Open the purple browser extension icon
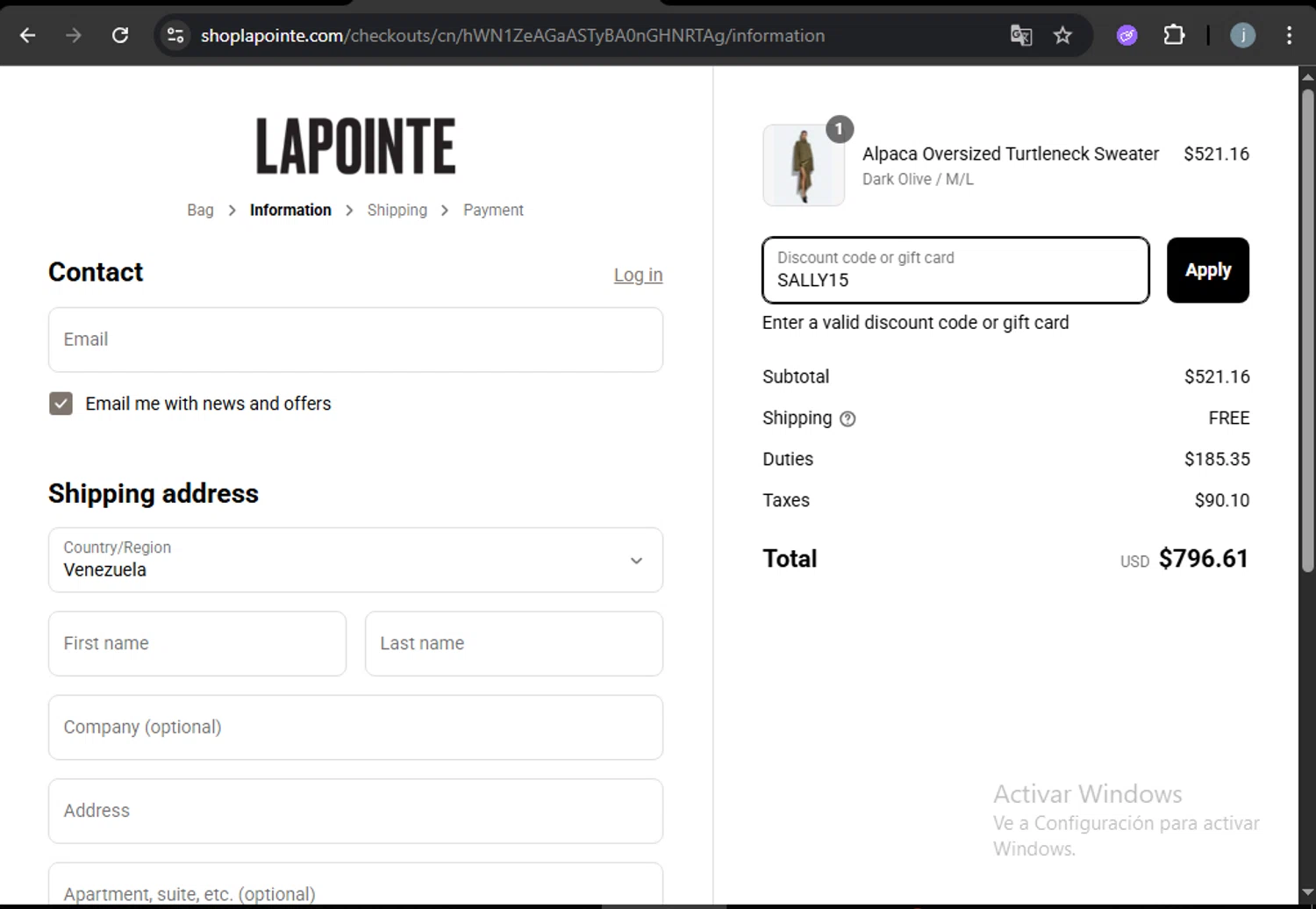Image resolution: width=1316 pixels, height=909 pixels. 1127,35
